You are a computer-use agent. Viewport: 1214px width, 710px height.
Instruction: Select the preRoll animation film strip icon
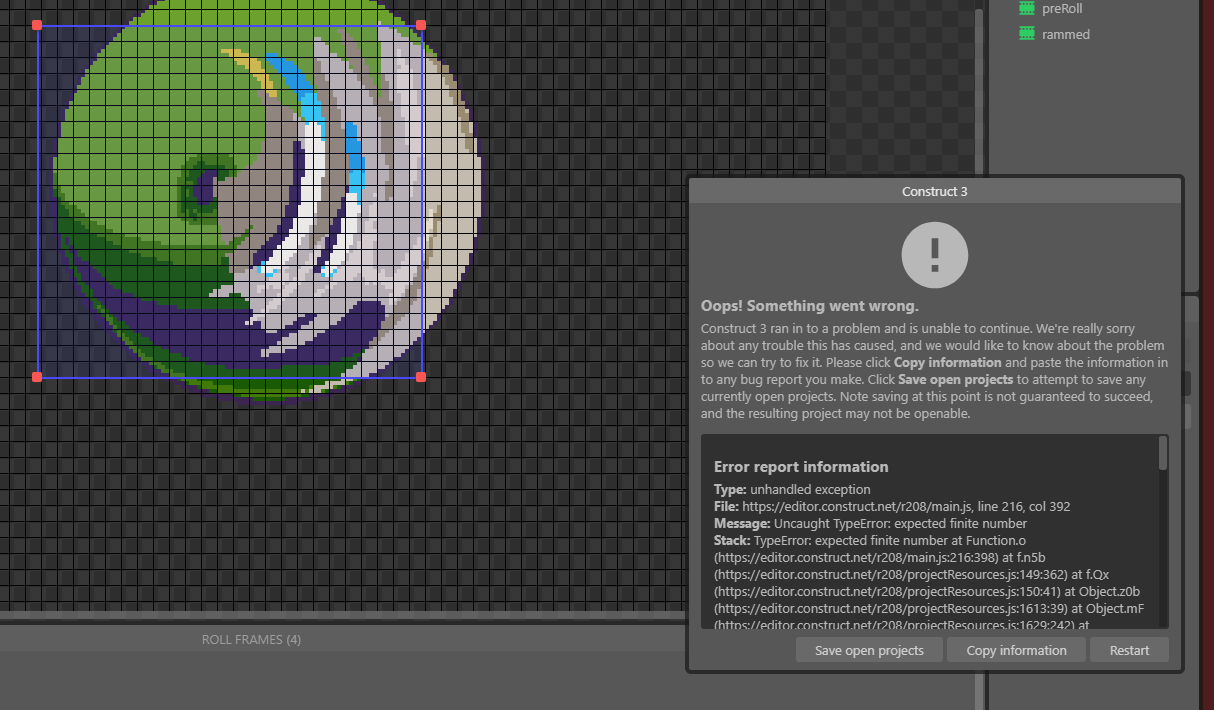tap(1026, 8)
